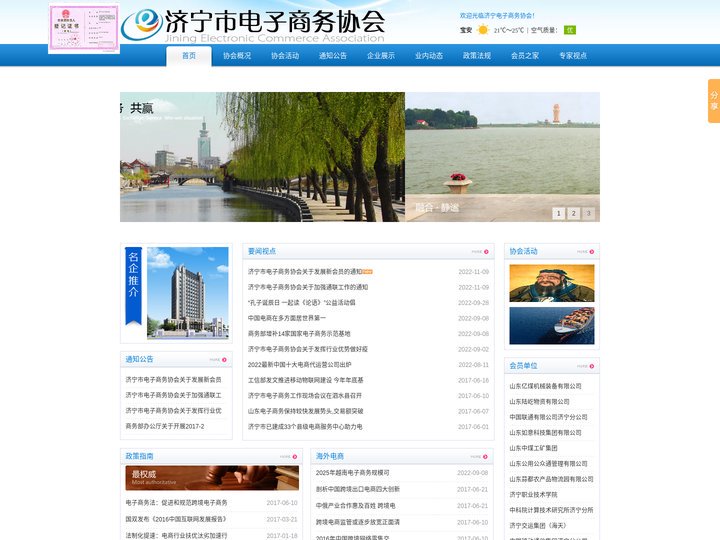Open article 山东电子商务保持较快发展势头
Screen dimensions: 720x540
[305, 411]
